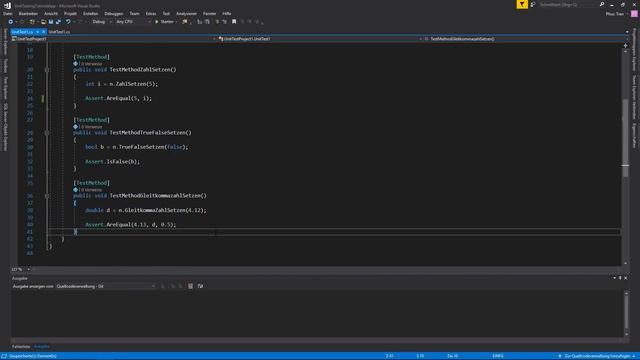Open the UnitTestProject1.UnitTest1 class navigation dropdown
The width and height of the screenshot is (640, 360).
(x=320, y=39)
